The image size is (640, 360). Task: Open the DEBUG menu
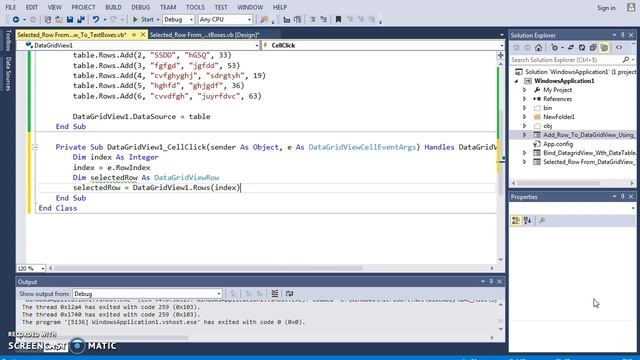pyautogui.click(x=140, y=7)
